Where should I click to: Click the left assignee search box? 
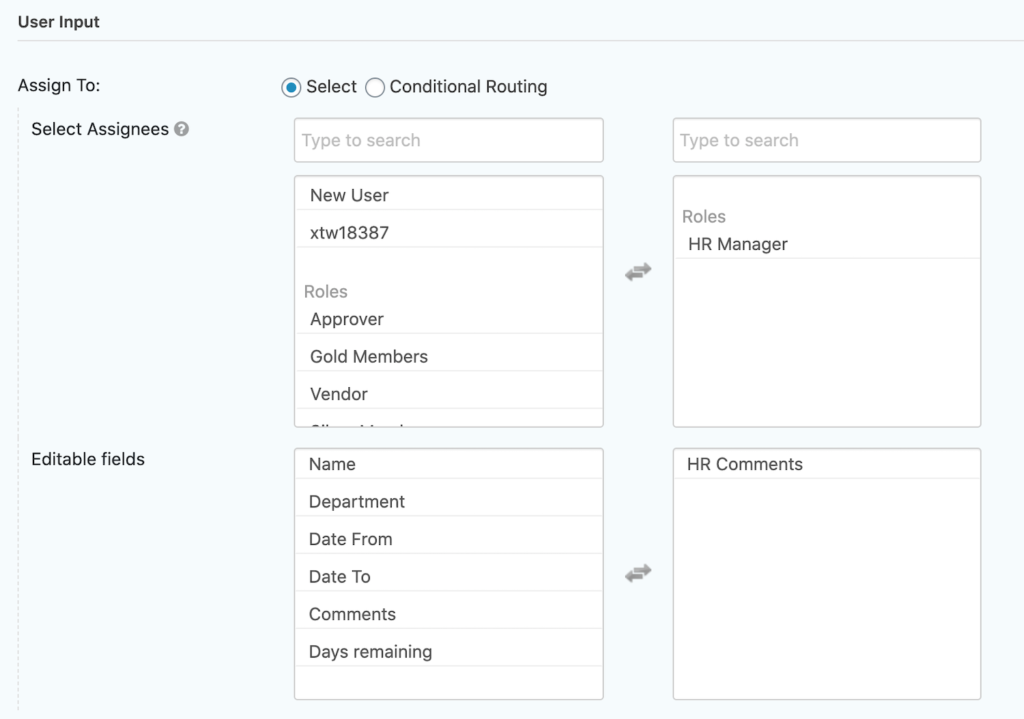448,140
